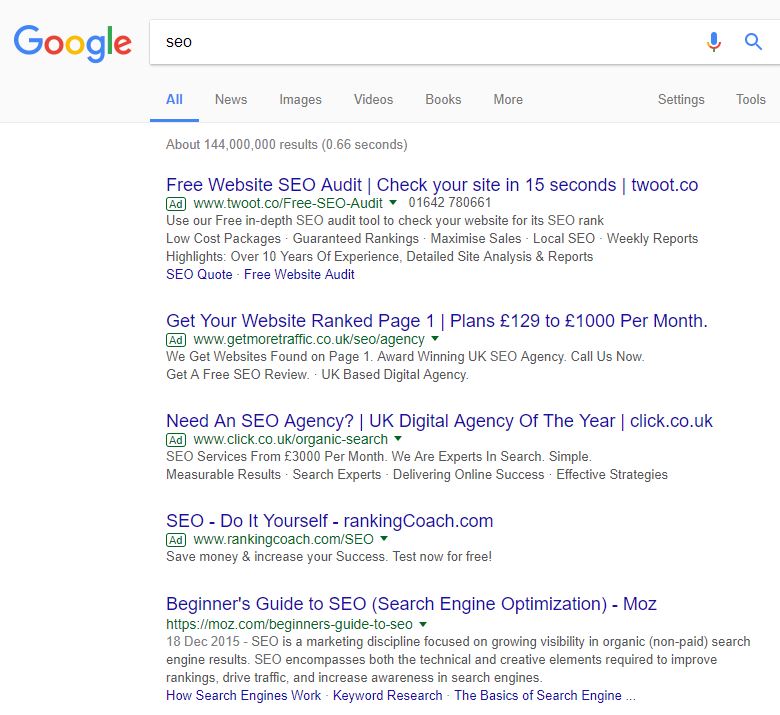This screenshot has width=780, height=715.
Task: Expand dropdown arrow next to twoot.co URL
Action: [x=393, y=202]
